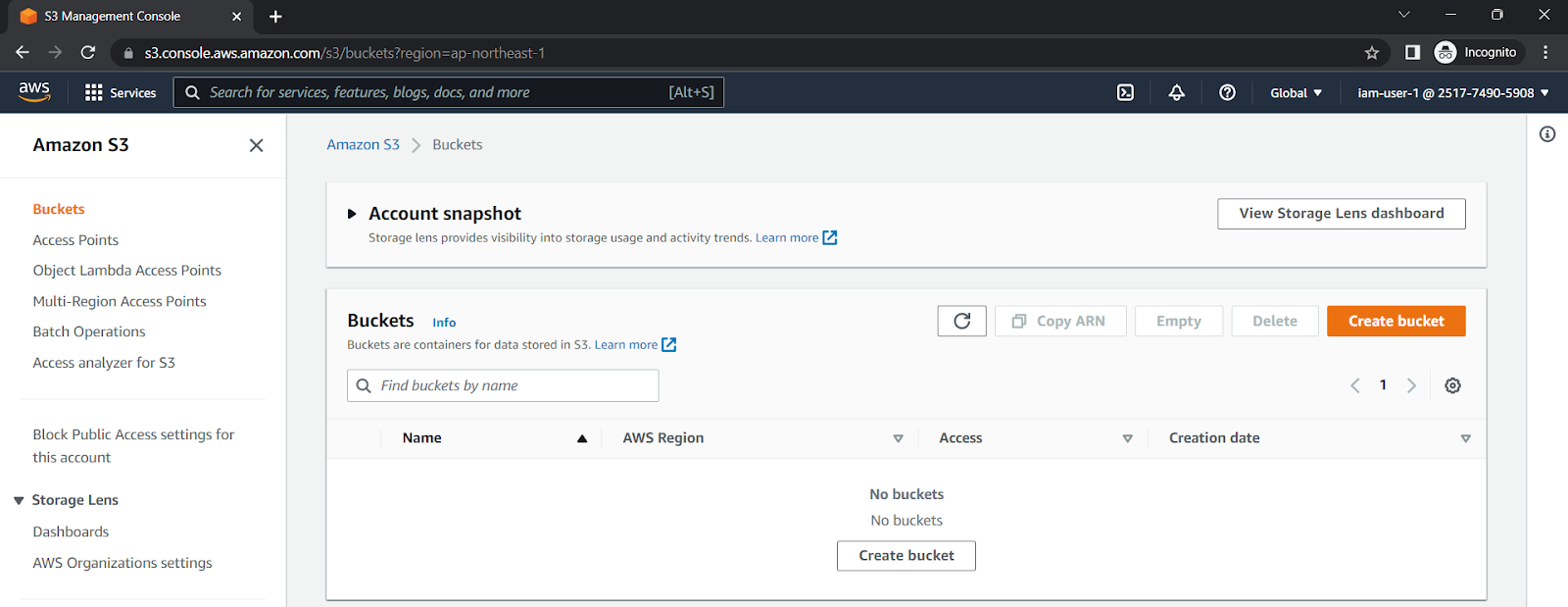Open a new browser tab

[275, 17]
